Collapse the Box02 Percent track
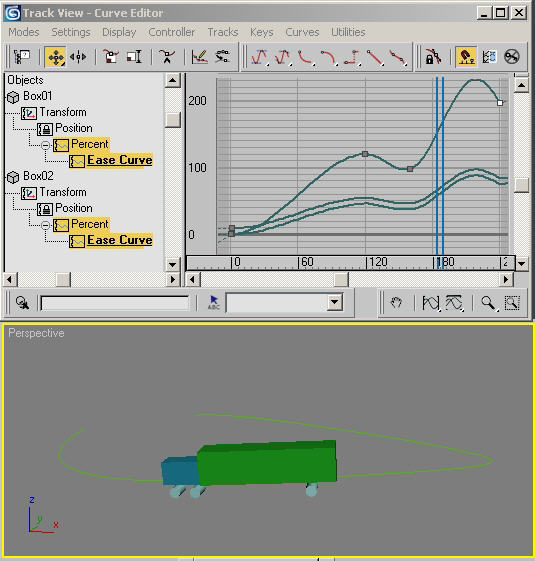Viewport: 535px width, 561px height. click(45, 225)
